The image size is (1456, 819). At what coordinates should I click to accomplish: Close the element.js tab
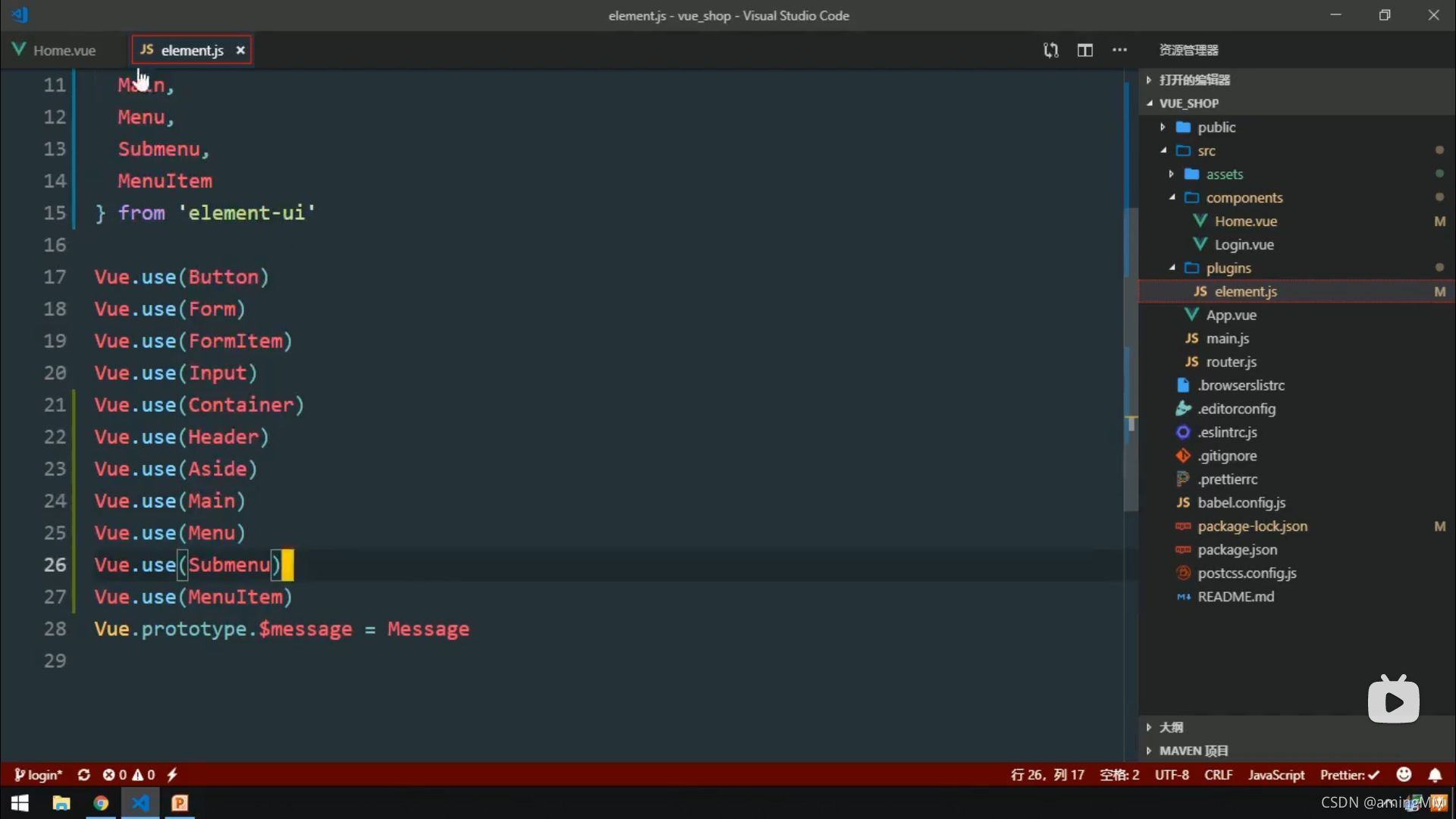[240, 50]
